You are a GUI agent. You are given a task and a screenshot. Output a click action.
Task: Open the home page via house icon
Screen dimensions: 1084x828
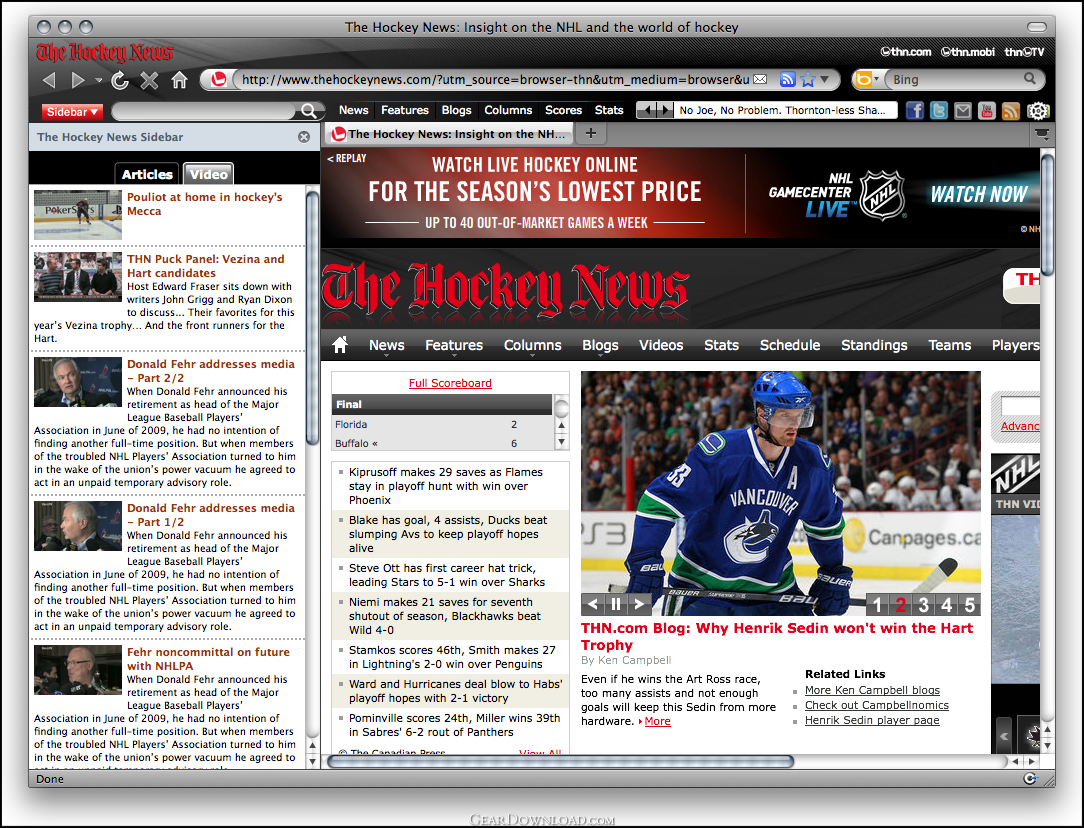coord(179,80)
